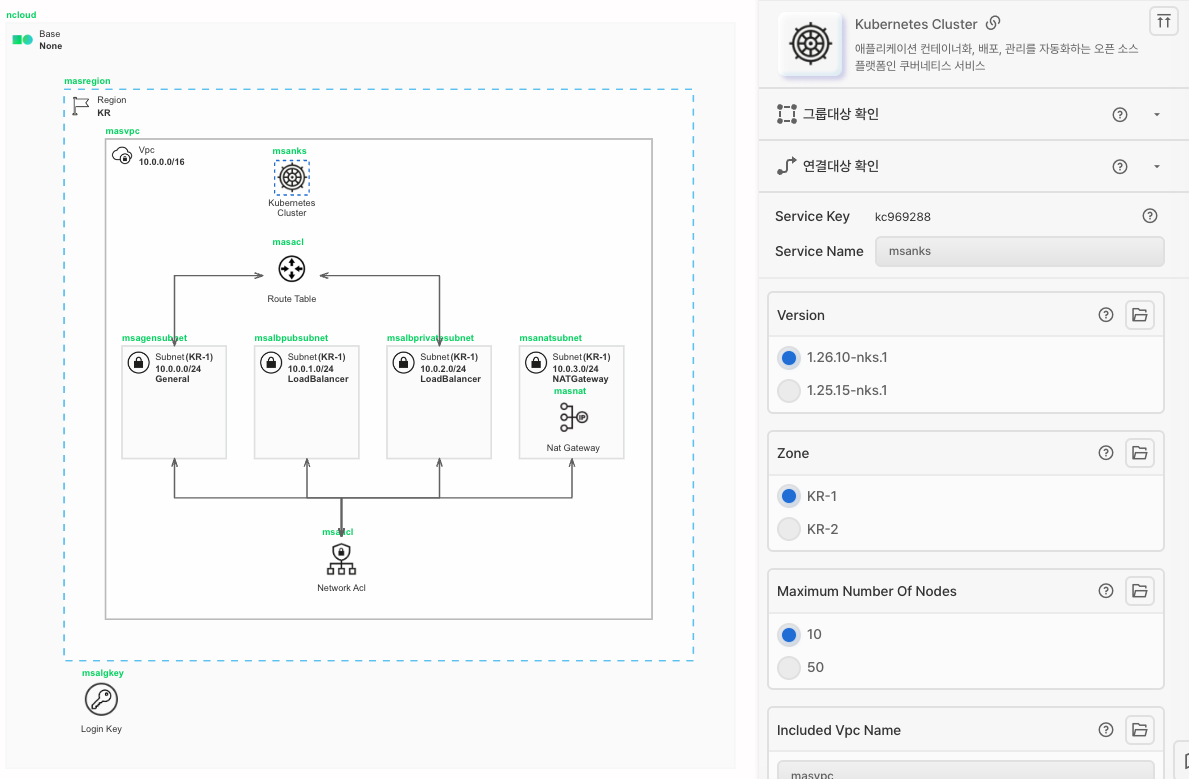1189x779 pixels.
Task: Select version 1.26.10-nks.1
Action: pyautogui.click(x=789, y=358)
